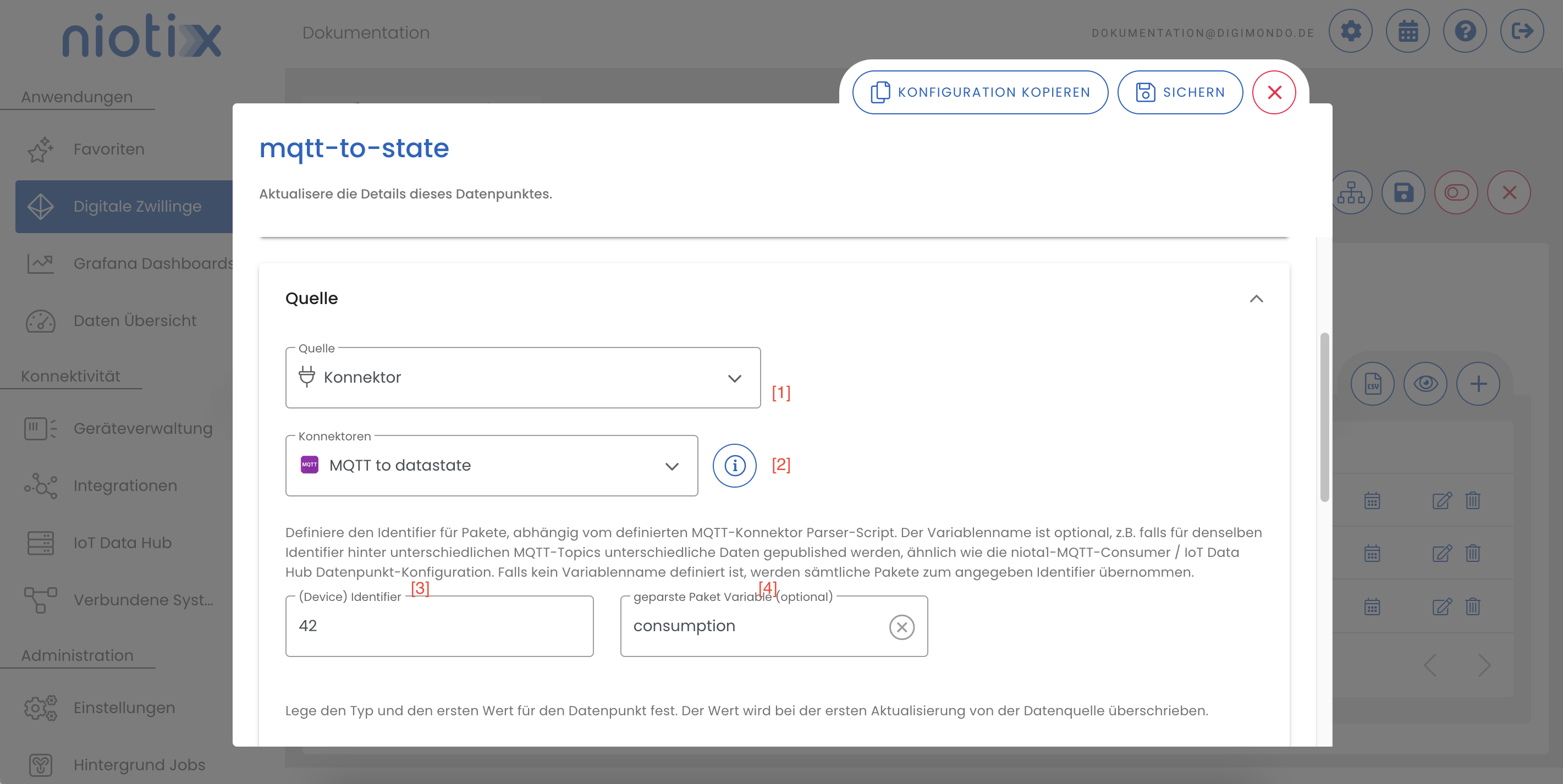Open Favoriten in the sidebar

[124, 149]
